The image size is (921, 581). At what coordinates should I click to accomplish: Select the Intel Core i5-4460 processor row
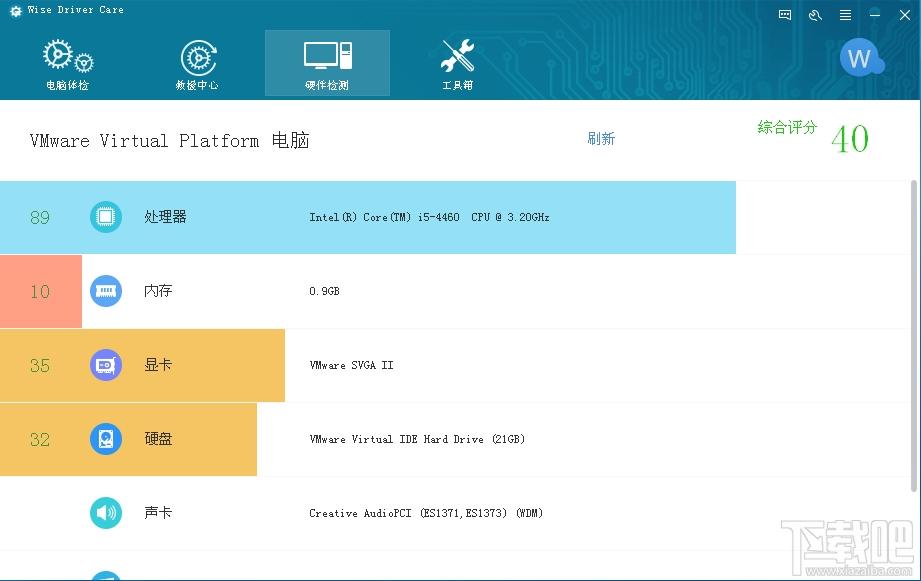429,217
